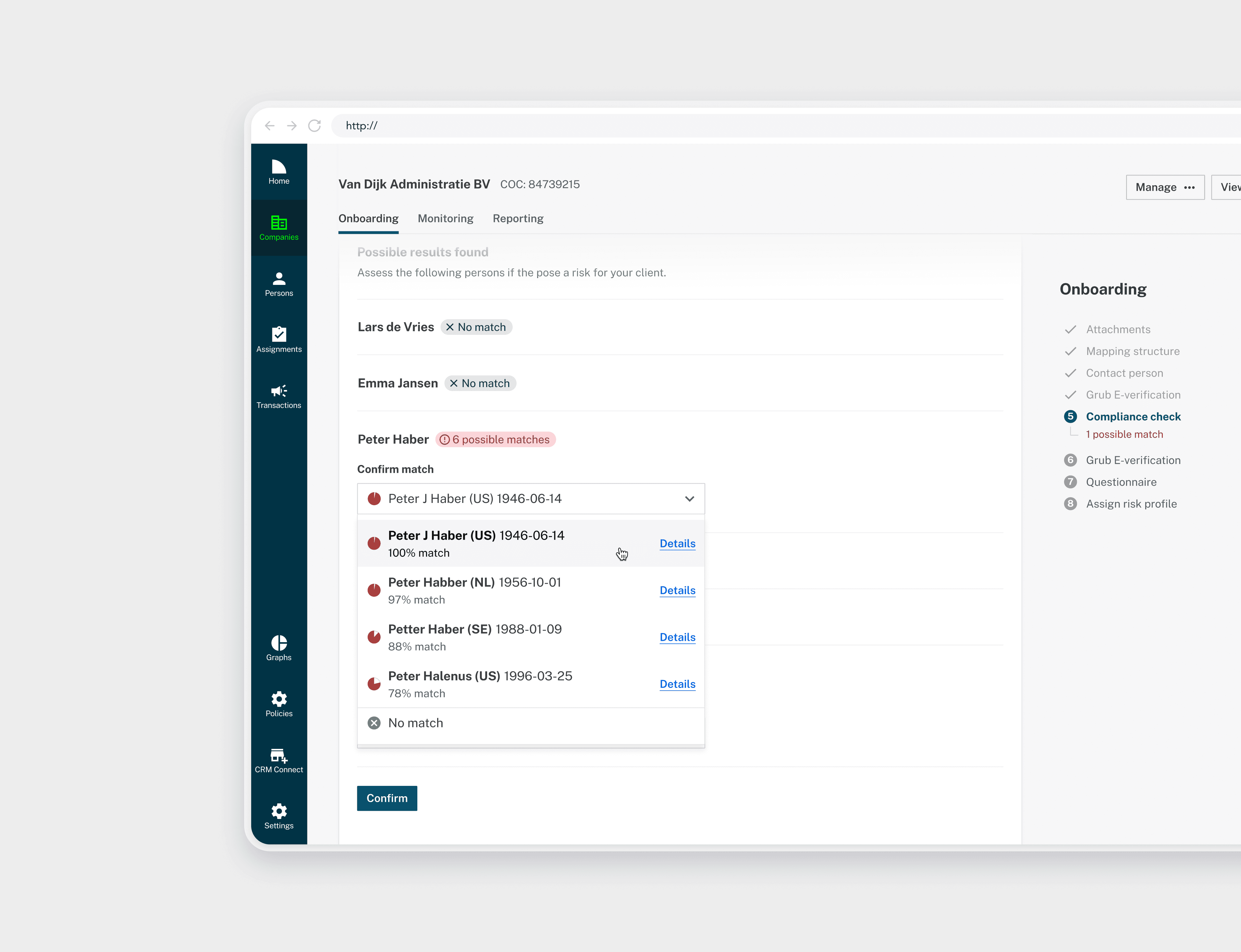Expand the Confirm match dropdown chevron
Image resolution: width=1241 pixels, height=952 pixels.
(689, 499)
